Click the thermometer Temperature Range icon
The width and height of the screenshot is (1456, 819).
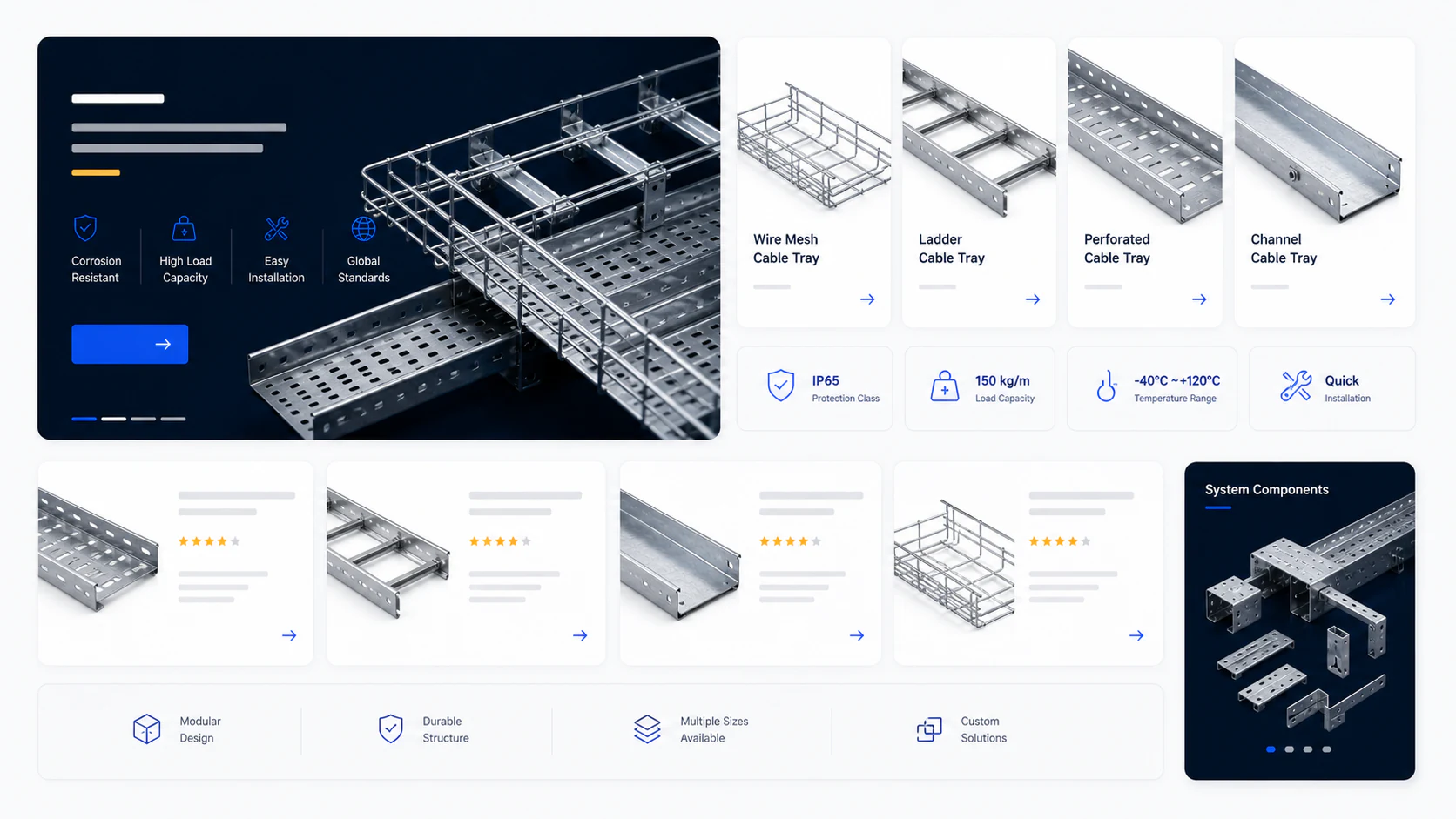(1106, 386)
